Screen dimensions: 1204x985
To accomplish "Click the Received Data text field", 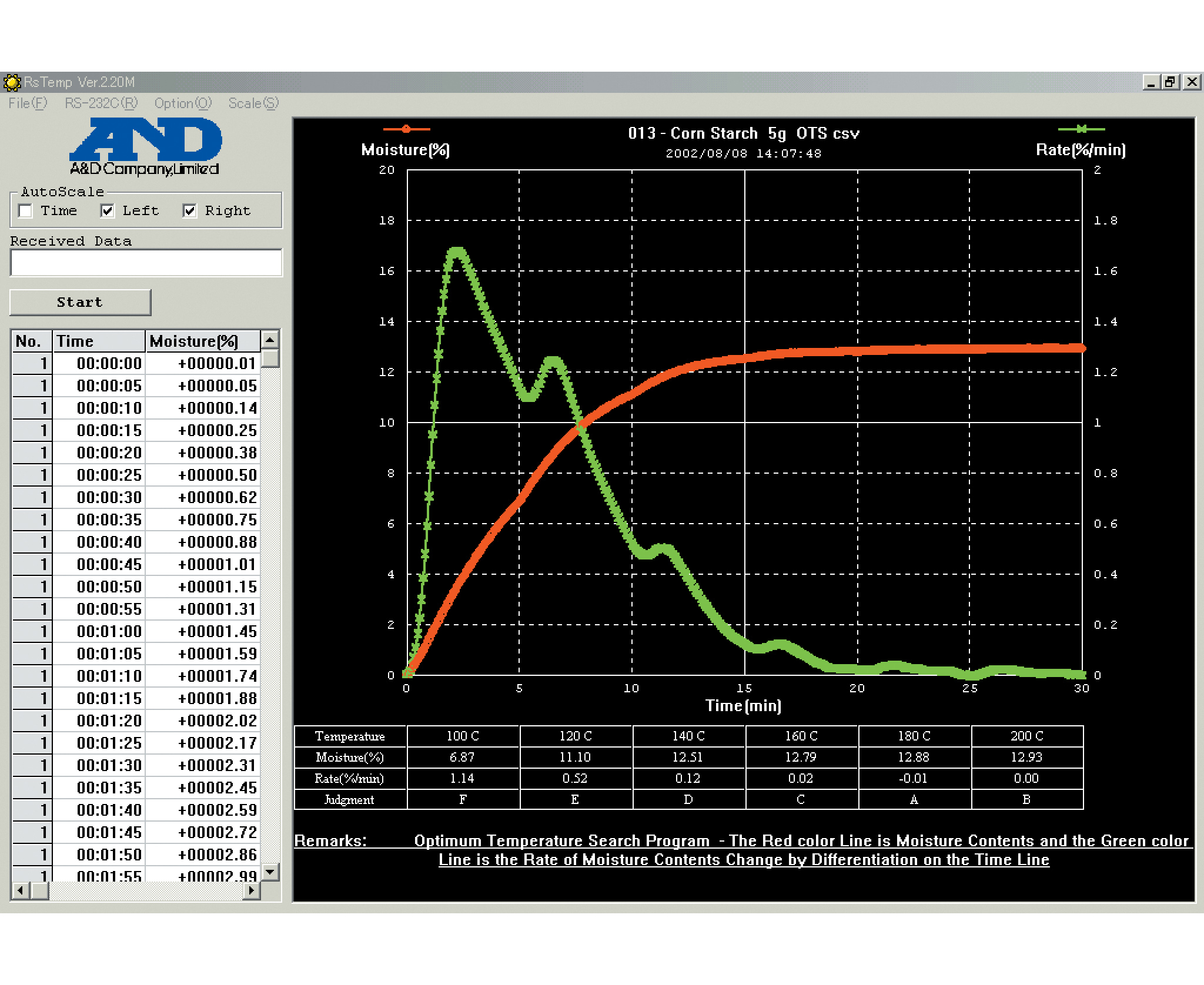I will tap(146, 263).
